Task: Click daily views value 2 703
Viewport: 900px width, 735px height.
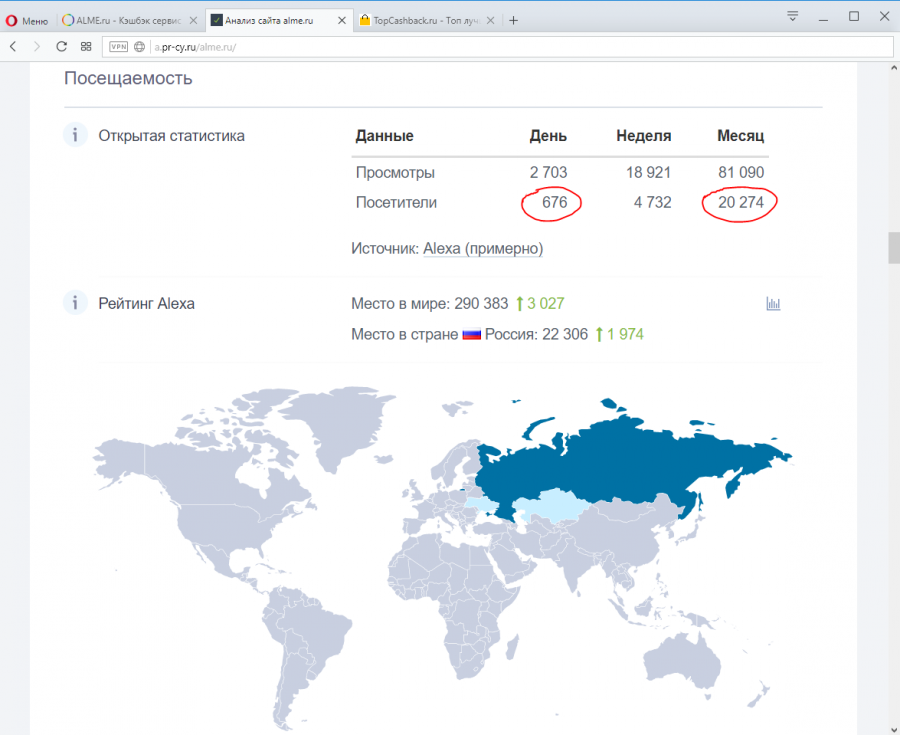Action: pyautogui.click(x=548, y=172)
